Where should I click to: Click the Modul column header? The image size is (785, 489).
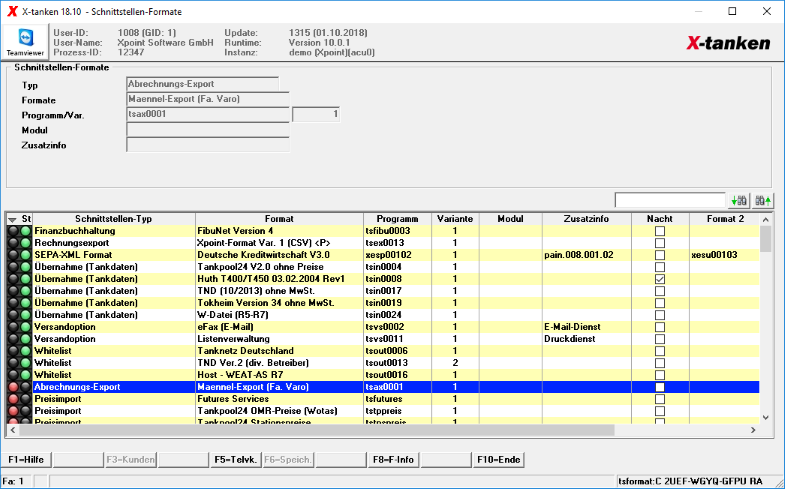click(x=510, y=219)
